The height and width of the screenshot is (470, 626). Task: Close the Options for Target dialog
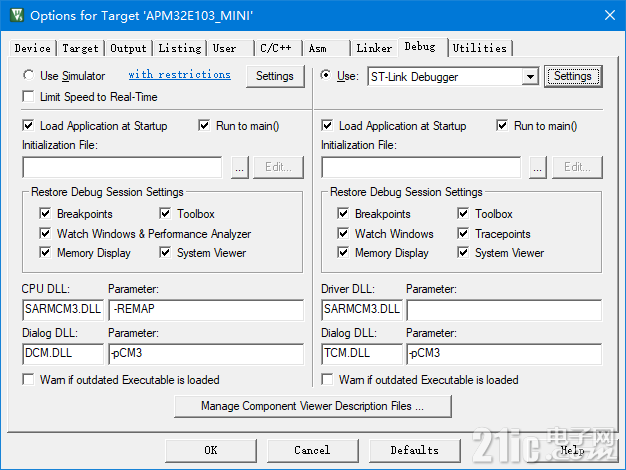click(610, 15)
